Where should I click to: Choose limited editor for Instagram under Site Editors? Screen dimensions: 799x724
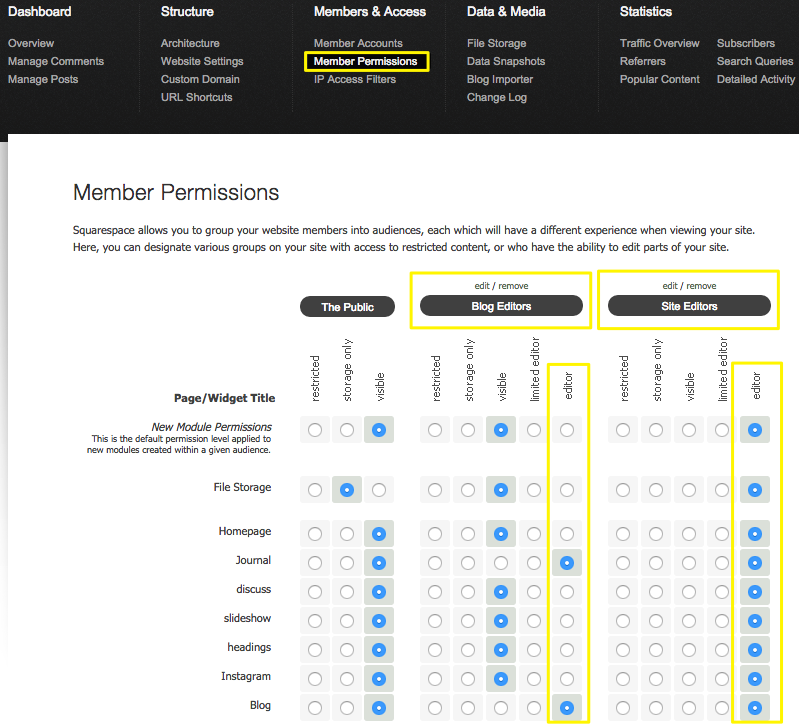723,678
